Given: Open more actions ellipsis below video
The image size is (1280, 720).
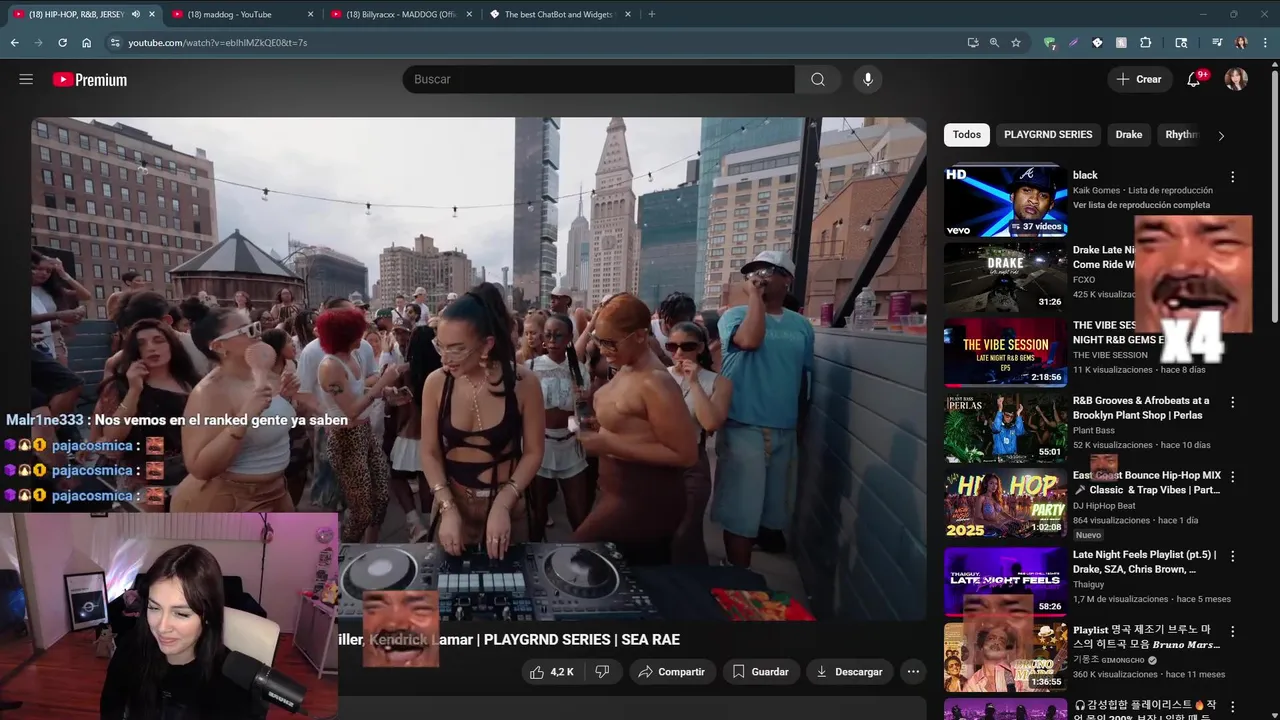Looking at the screenshot, I should 913,672.
